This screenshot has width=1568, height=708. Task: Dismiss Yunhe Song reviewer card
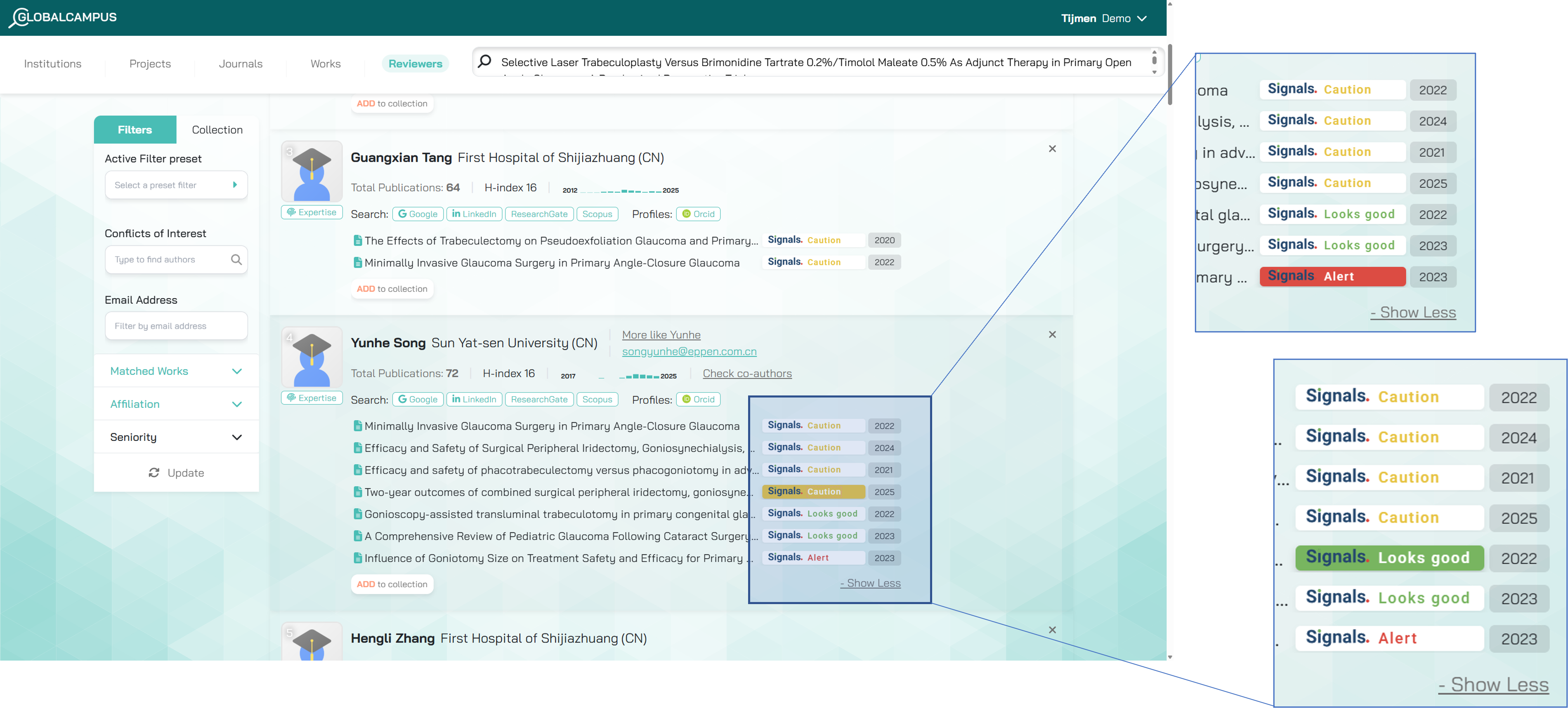1052,334
